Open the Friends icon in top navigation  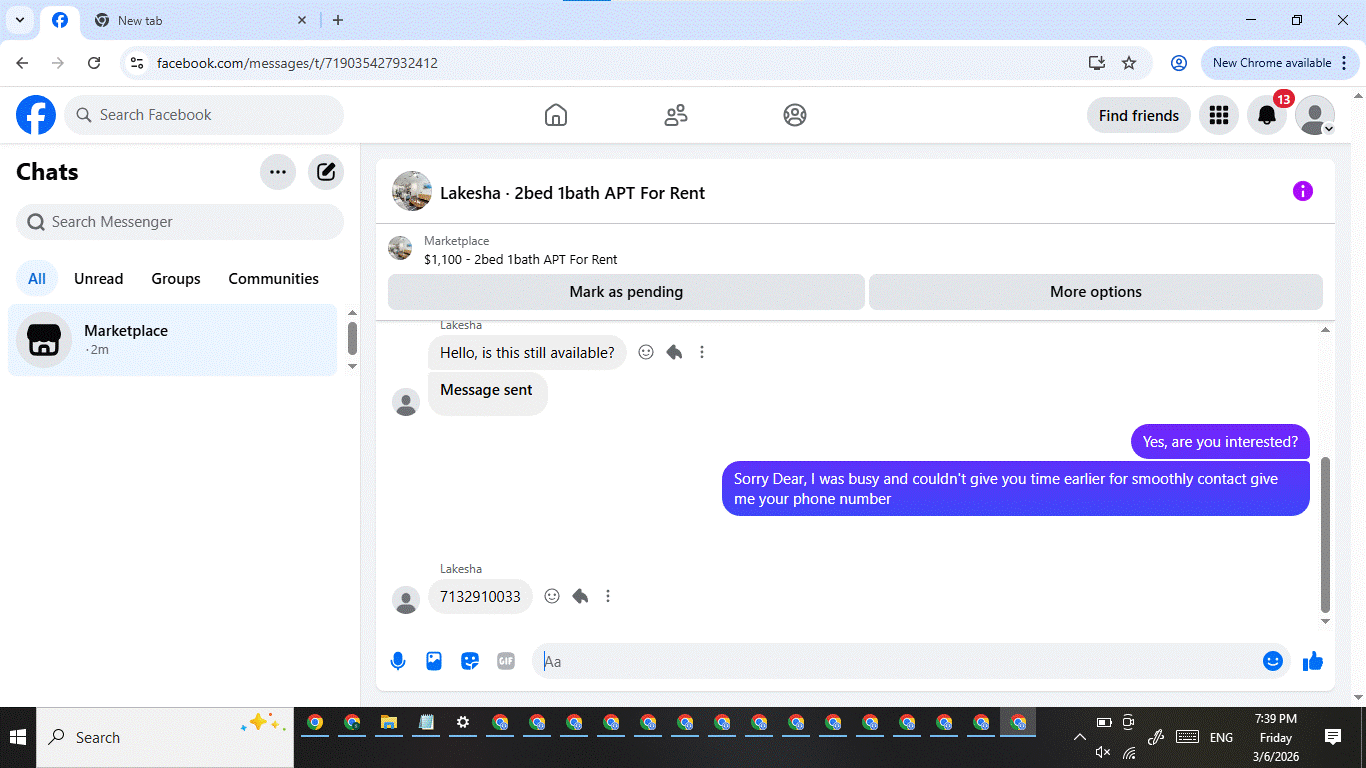coord(676,115)
